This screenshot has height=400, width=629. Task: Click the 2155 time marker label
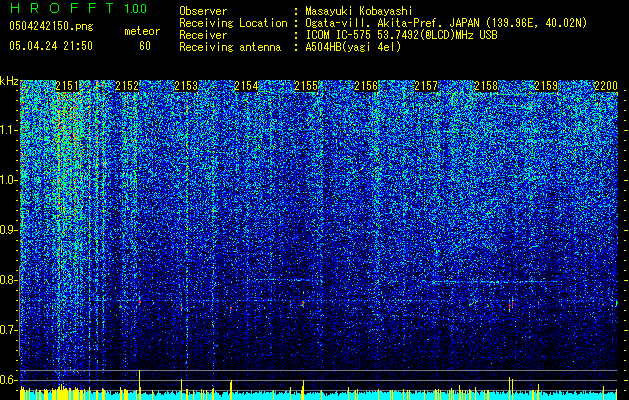(x=306, y=86)
